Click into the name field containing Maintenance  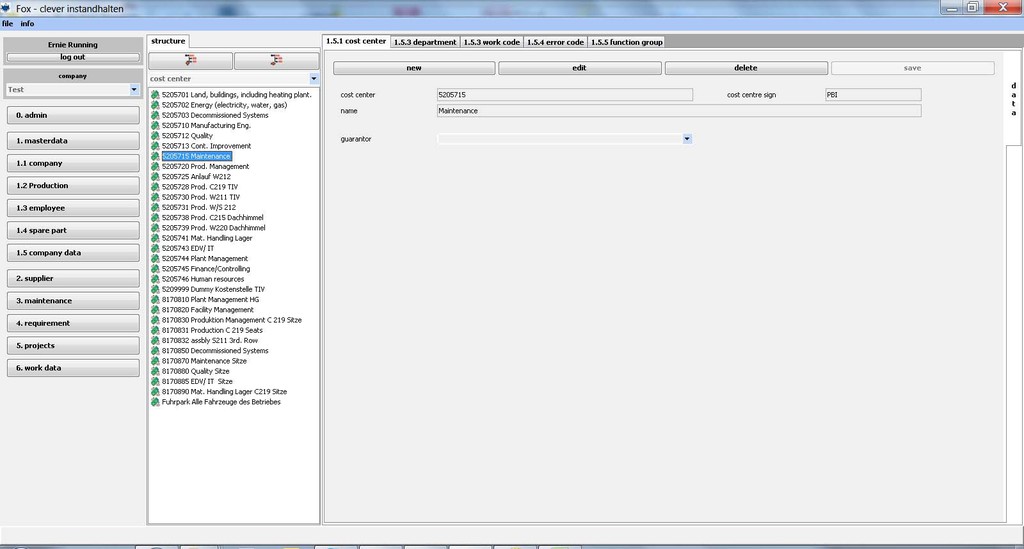[x=678, y=111]
